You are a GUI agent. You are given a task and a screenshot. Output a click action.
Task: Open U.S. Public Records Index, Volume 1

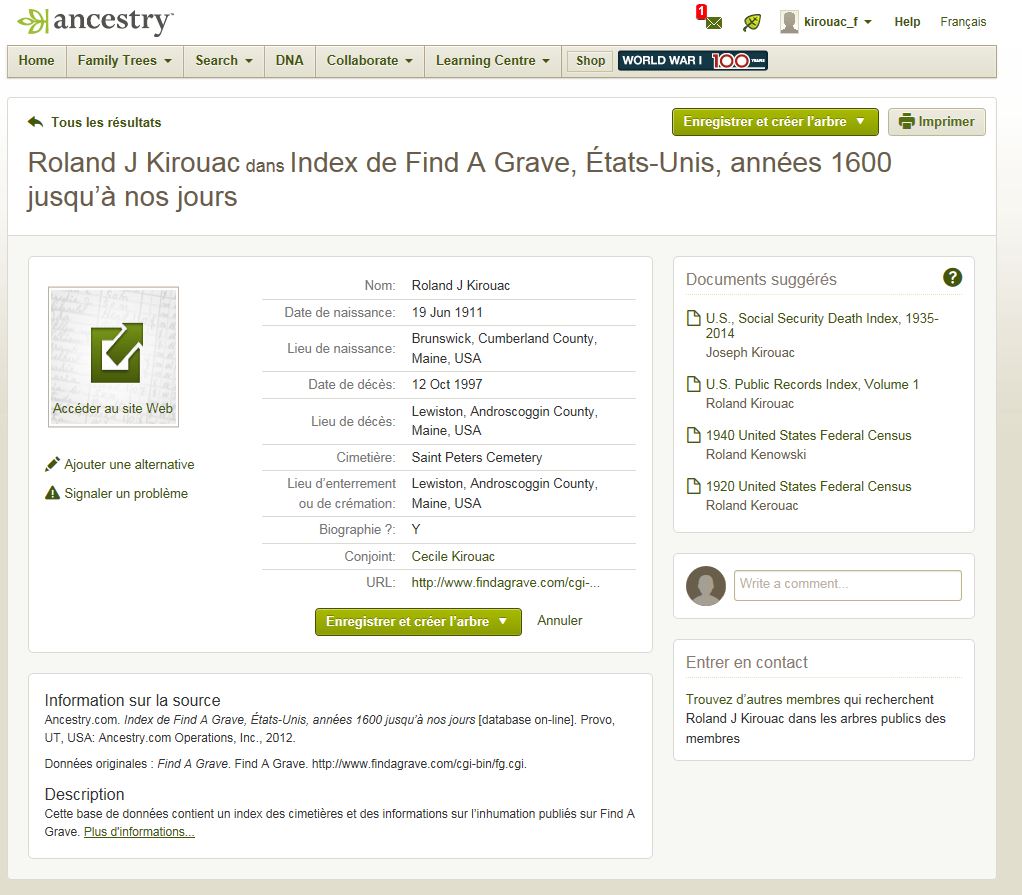812,384
